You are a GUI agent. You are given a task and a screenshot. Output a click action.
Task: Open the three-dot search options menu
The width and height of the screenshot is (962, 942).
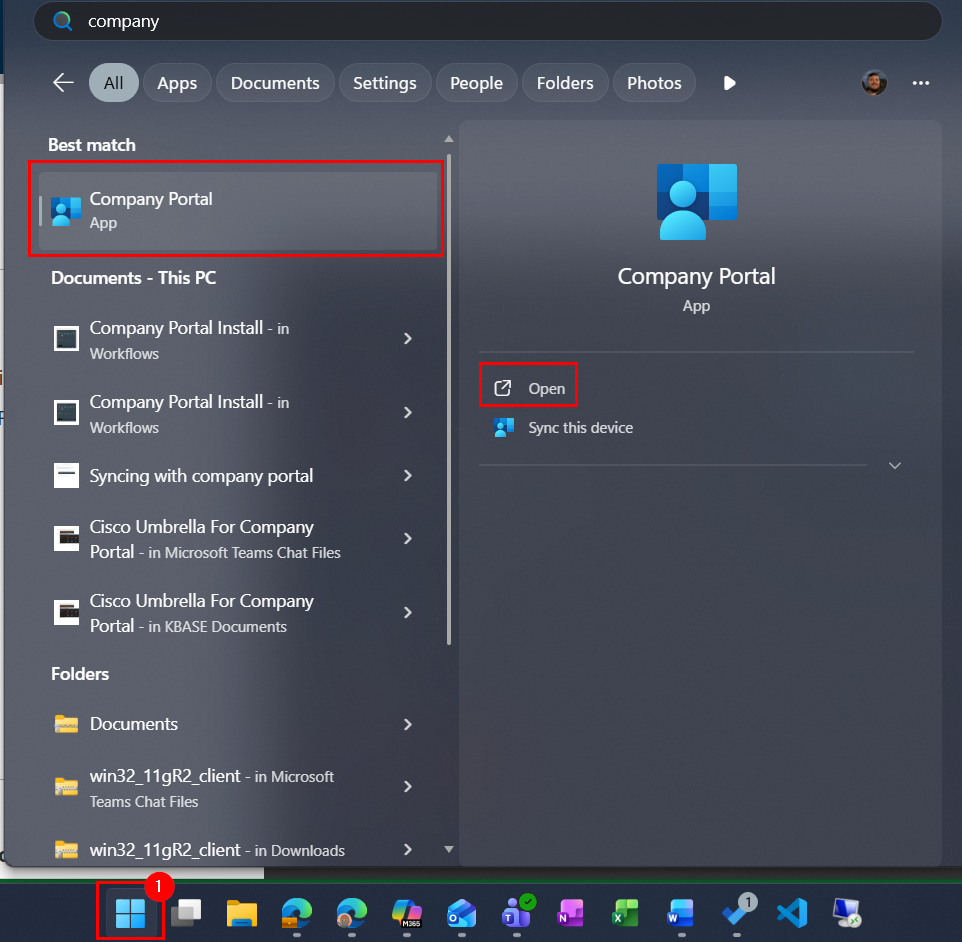[x=921, y=83]
